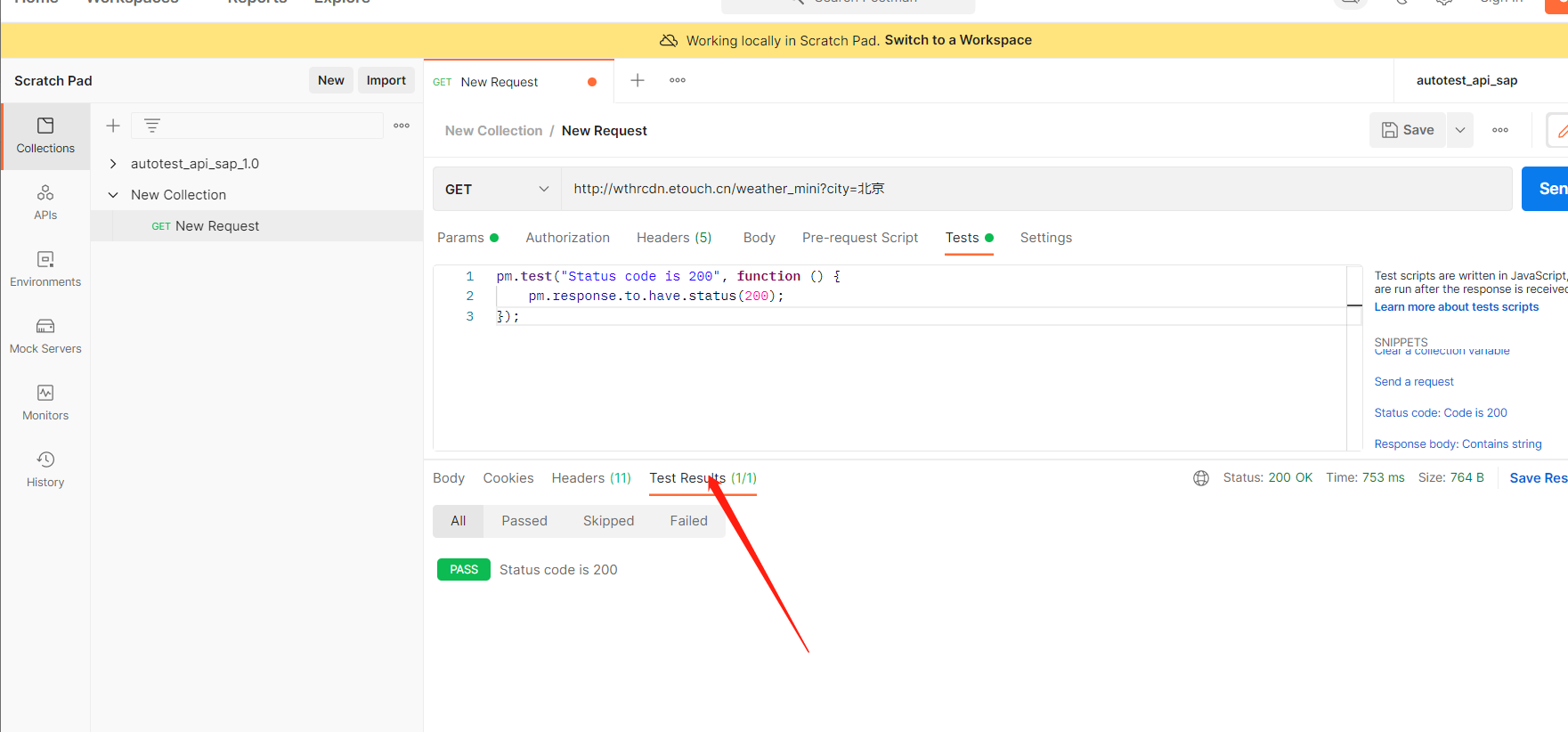Click the plus icon to create a collection

click(x=113, y=126)
